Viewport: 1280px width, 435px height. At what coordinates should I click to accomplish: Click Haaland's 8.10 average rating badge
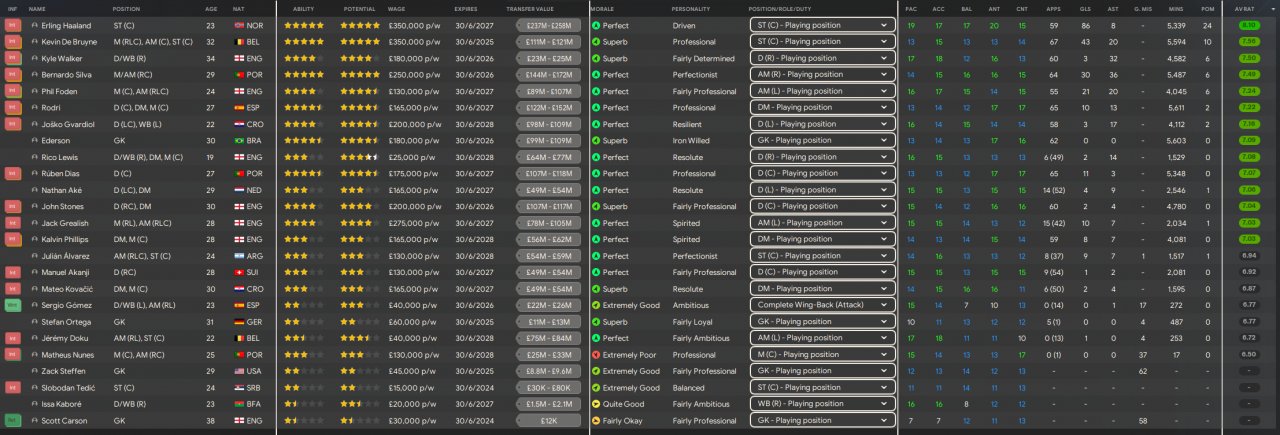1249,26
